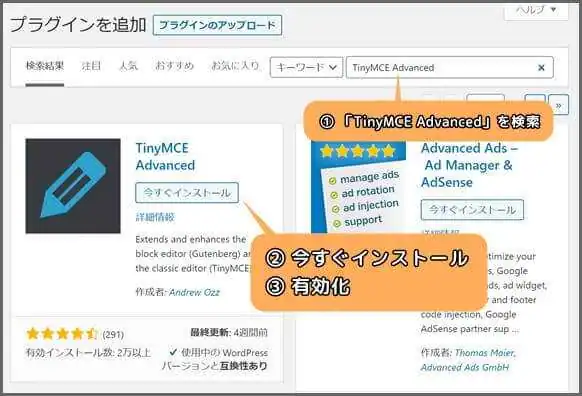Clear the search field with the X icon

click(541, 68)
